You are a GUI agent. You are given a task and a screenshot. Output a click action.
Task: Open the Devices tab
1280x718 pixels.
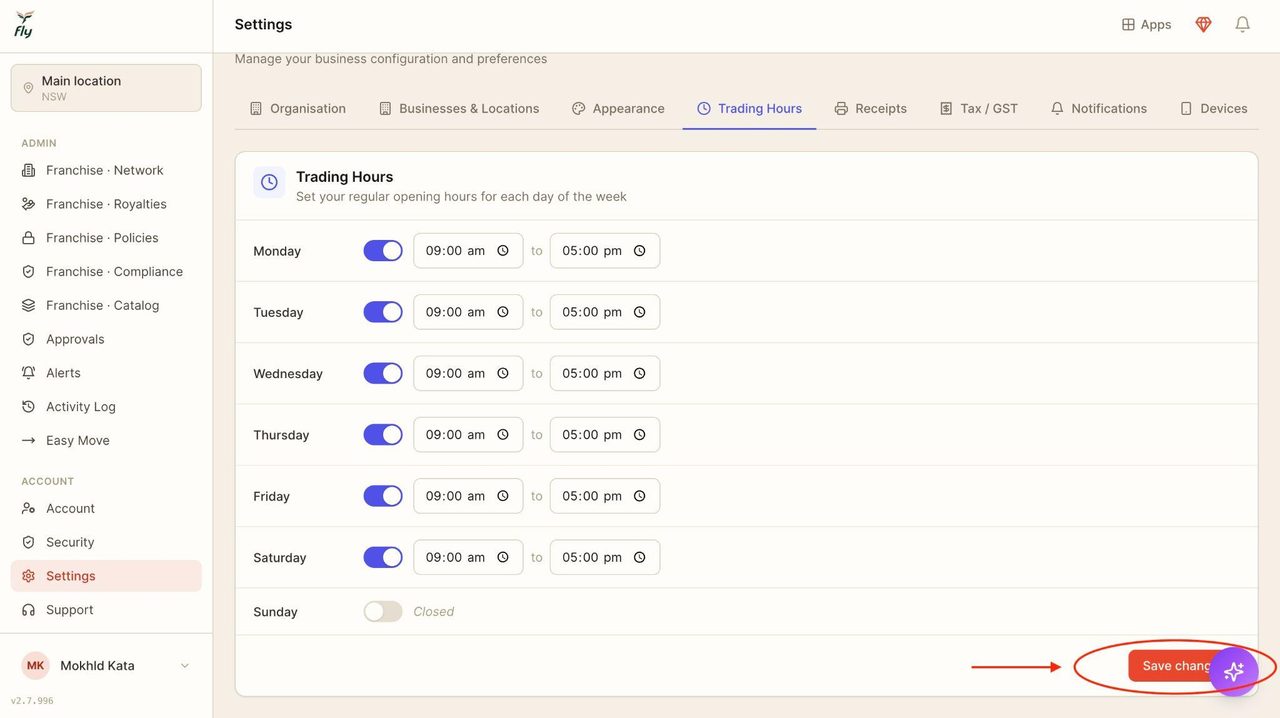coord(1214,108)
